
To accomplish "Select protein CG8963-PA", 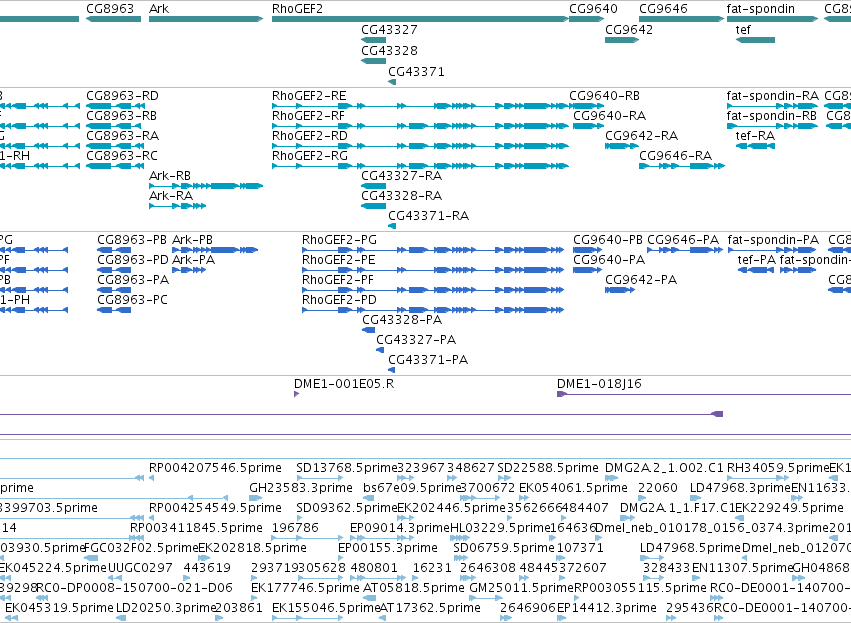I will tap(133, 280).
